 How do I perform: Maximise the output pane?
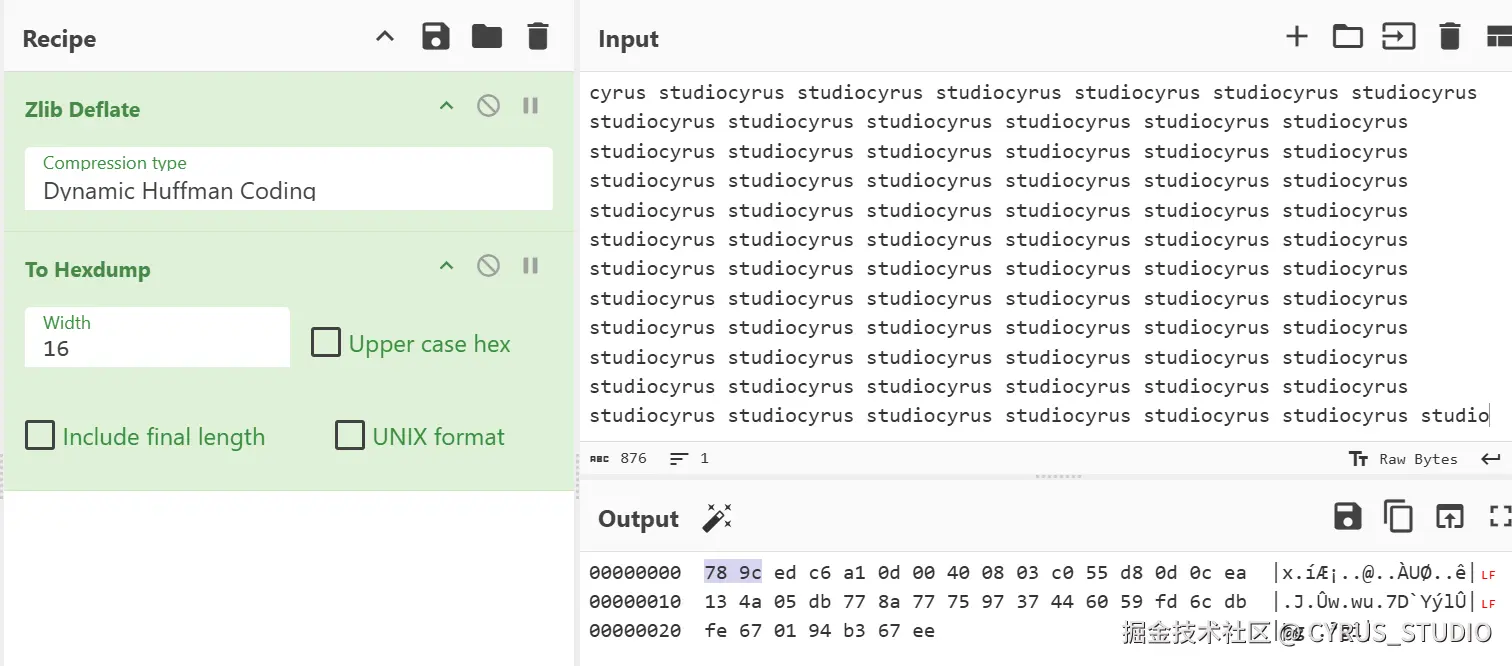[1499, 516]
